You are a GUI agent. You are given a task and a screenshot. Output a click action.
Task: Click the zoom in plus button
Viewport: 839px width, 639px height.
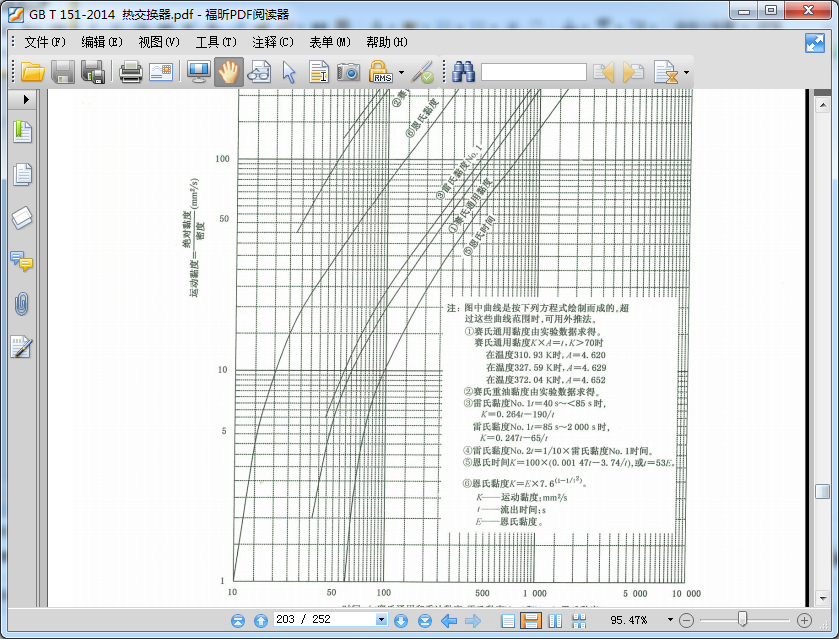804,620
